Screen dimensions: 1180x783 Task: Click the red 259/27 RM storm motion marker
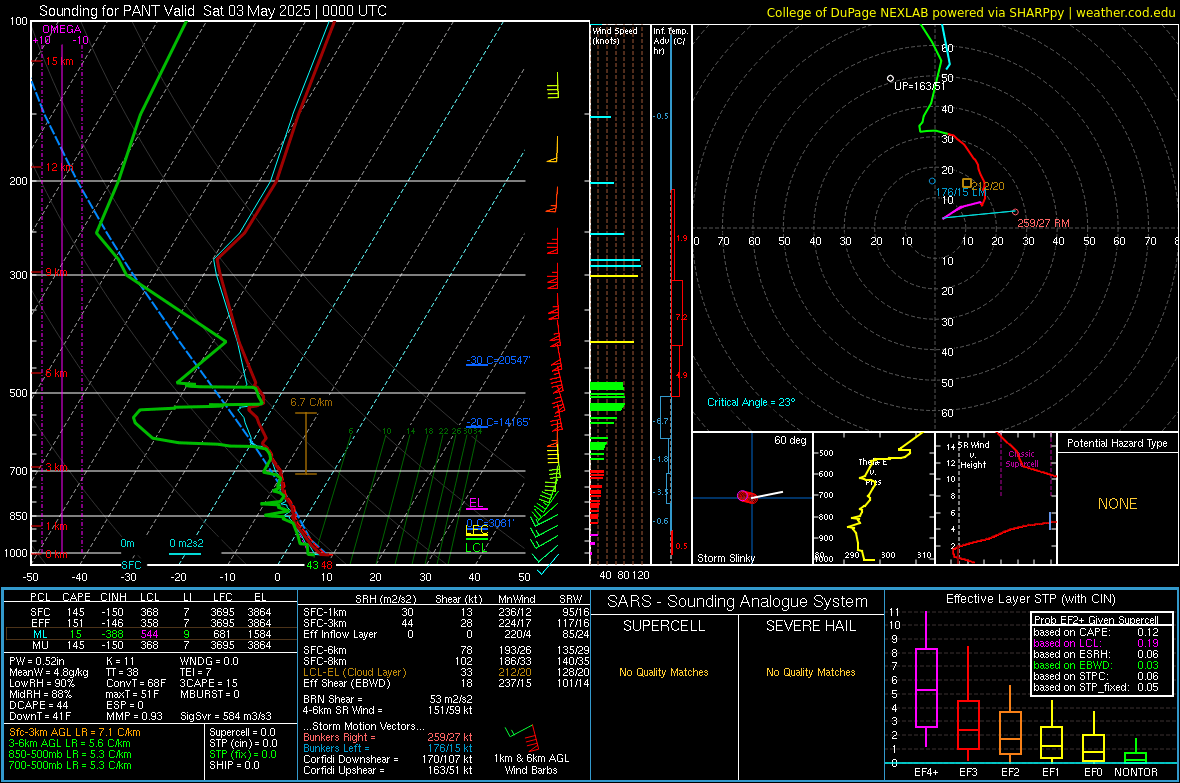tap(1015, 212)
